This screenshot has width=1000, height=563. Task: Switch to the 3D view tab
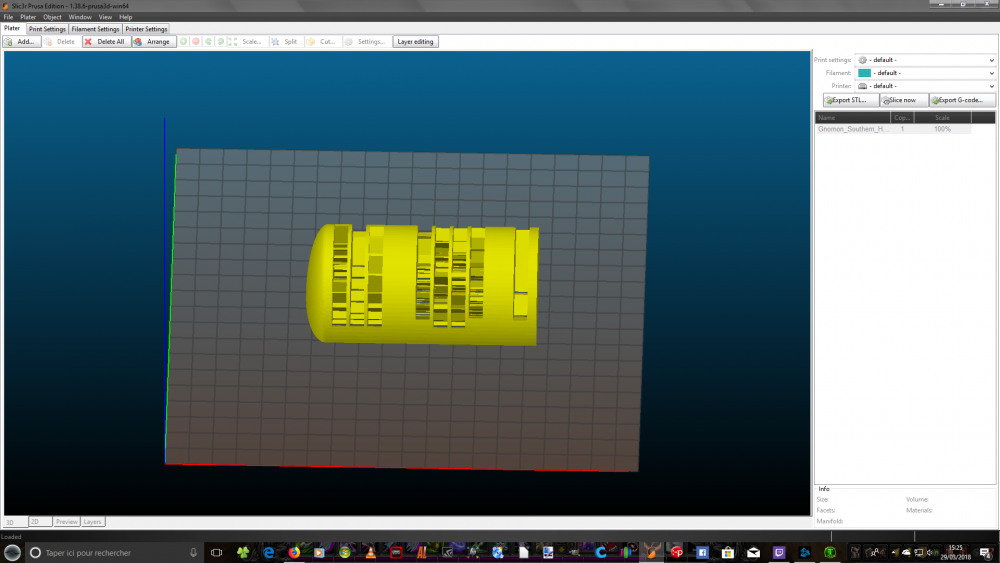pyautogui.click(x=15, y=522)
